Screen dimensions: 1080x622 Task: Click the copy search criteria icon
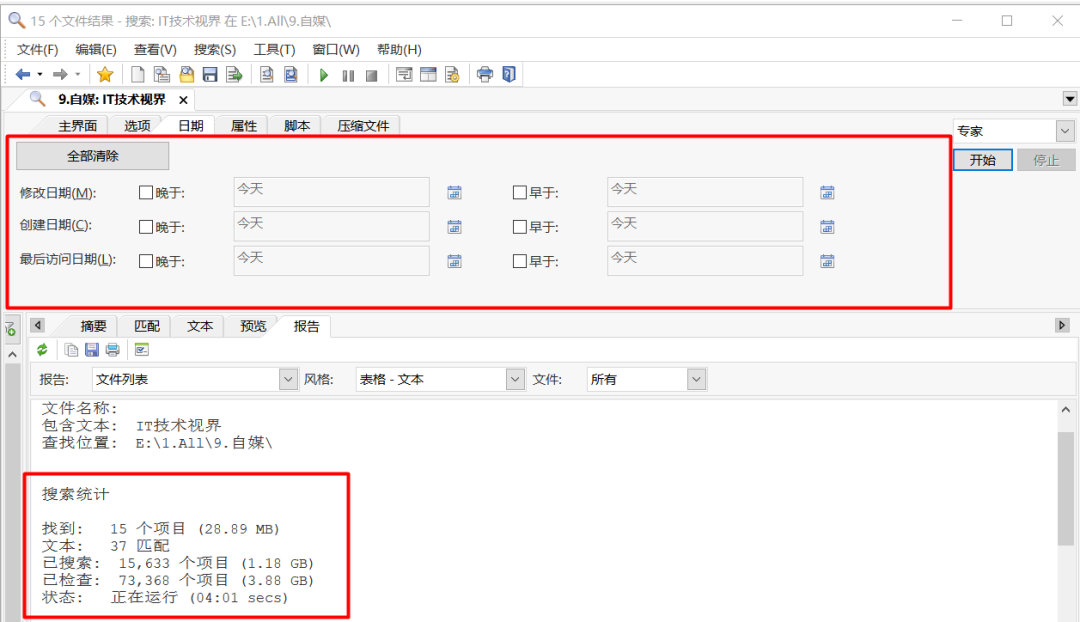162,74
